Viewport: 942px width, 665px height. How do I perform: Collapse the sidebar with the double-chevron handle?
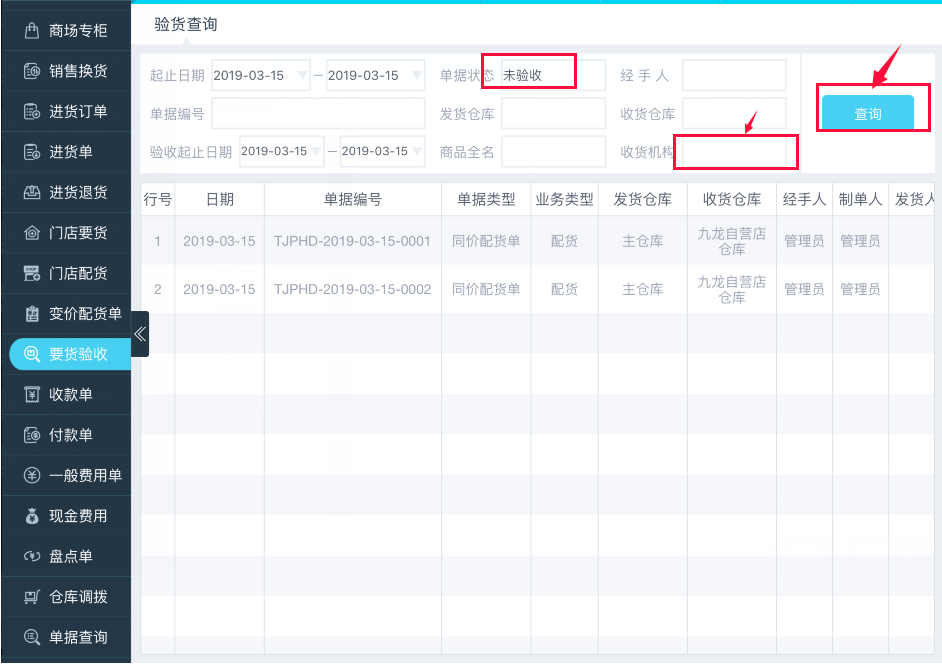[140, 334]
